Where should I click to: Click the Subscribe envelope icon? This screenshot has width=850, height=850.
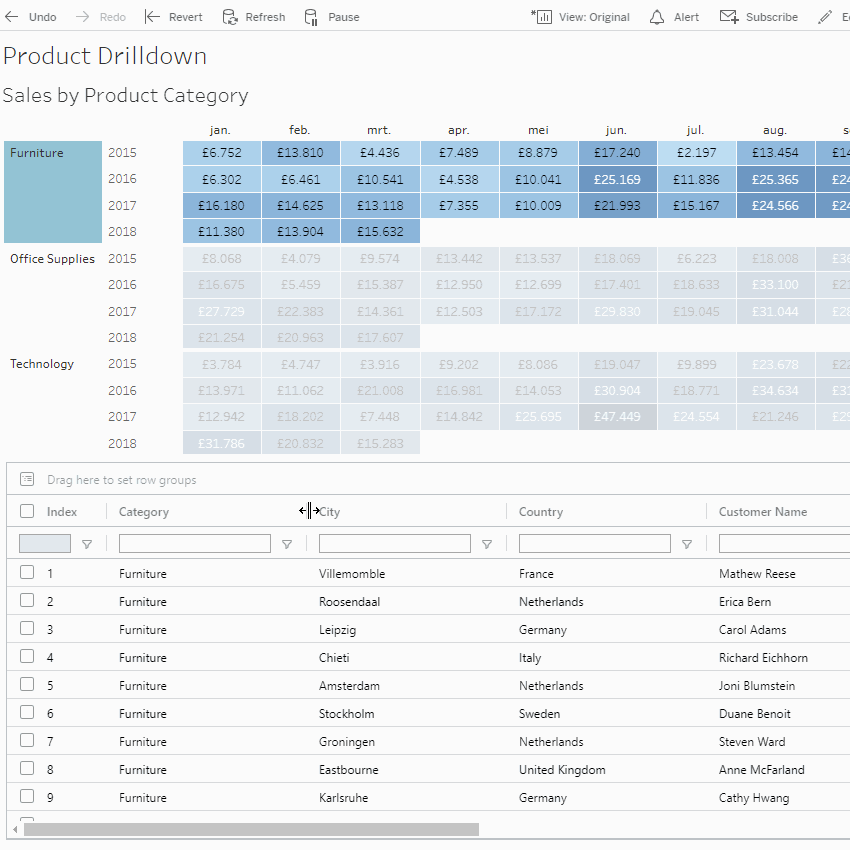(729, 17)
